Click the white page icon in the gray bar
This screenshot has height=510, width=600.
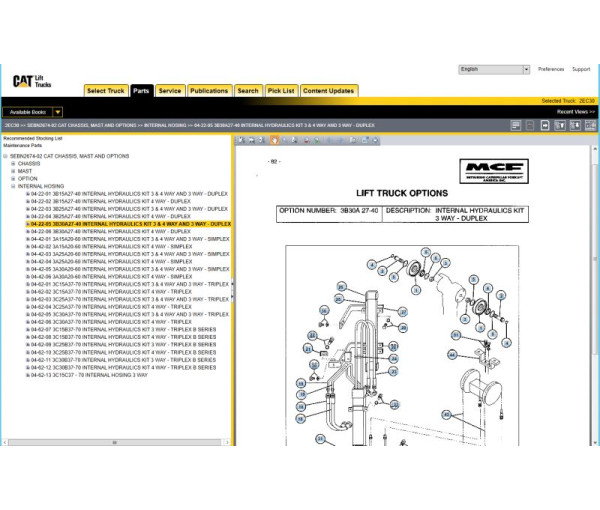(x=547, y=125)
